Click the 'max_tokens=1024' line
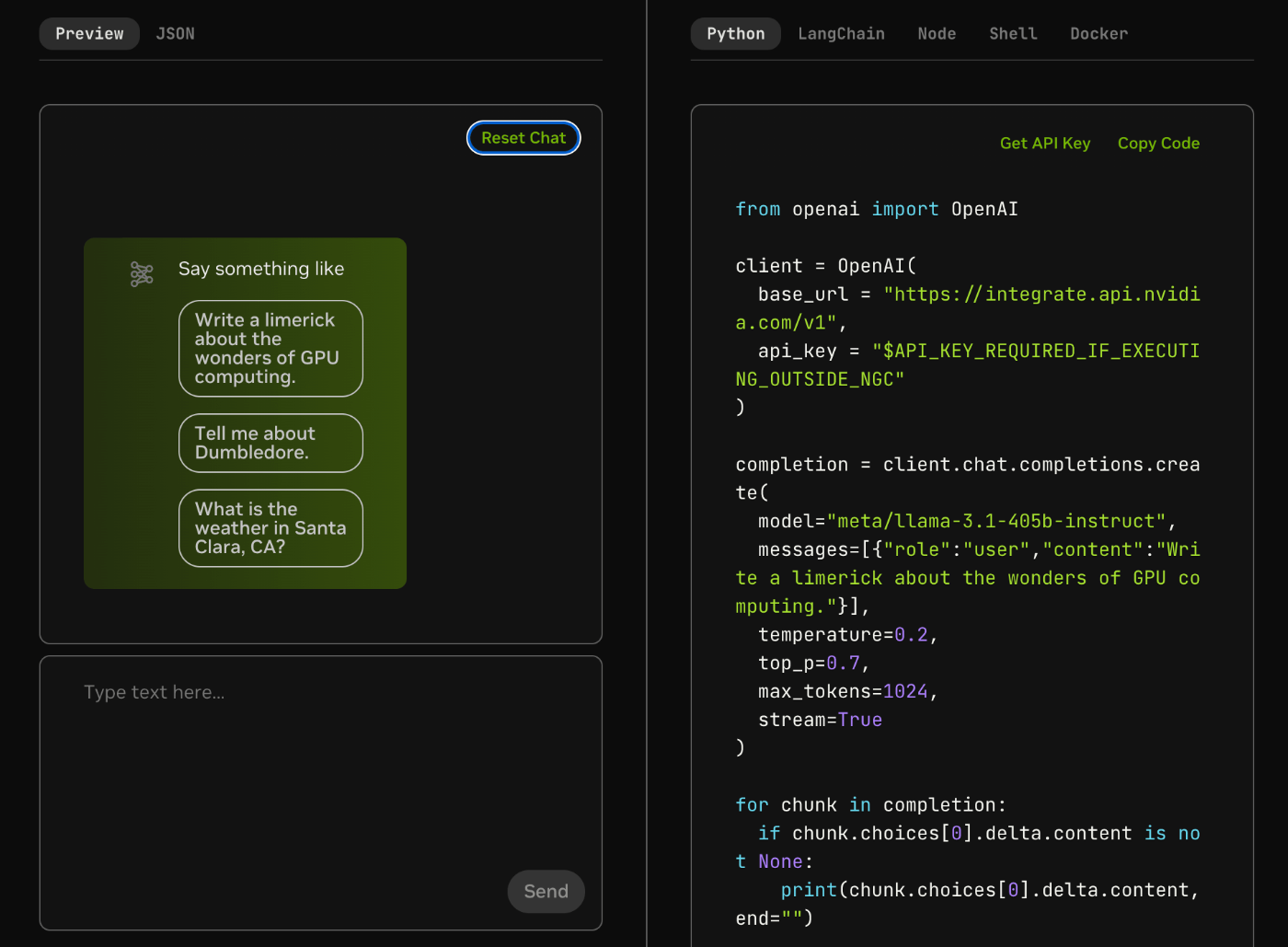The image size is (1288, 947). click(x=847, y=692)
